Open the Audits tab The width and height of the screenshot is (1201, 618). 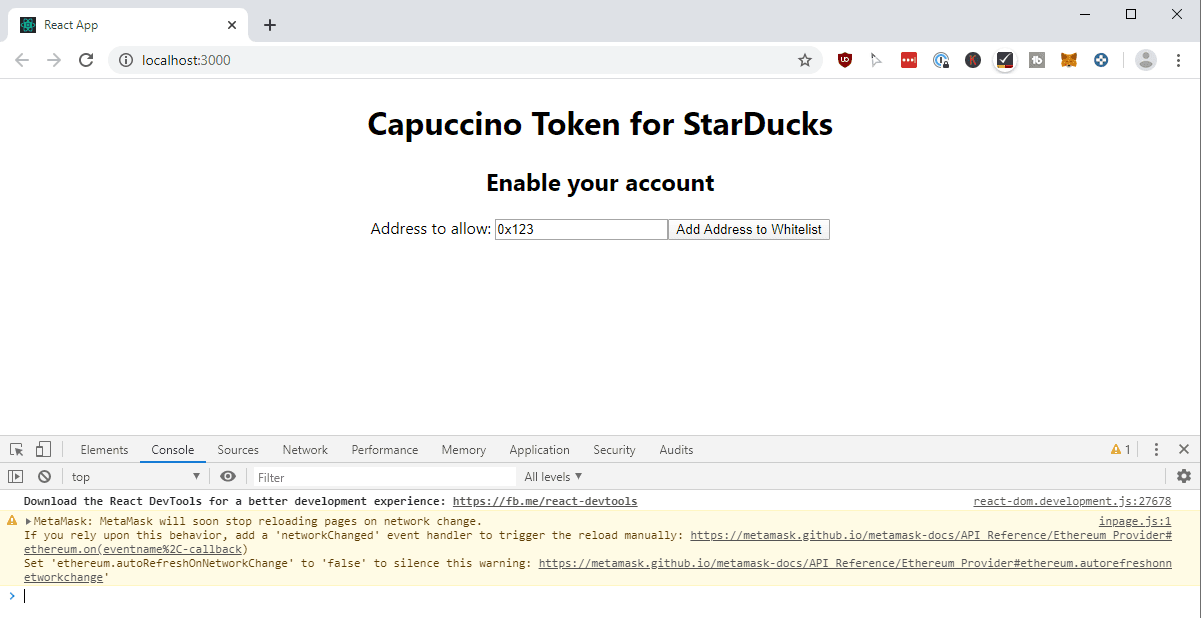(676, 450)
